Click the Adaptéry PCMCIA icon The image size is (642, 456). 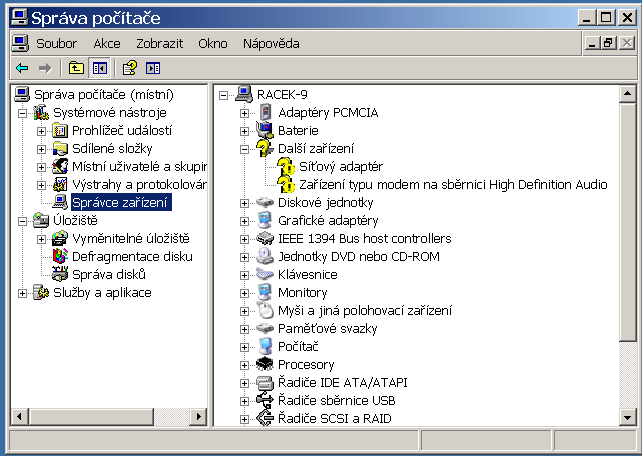[x=265, y=113]
